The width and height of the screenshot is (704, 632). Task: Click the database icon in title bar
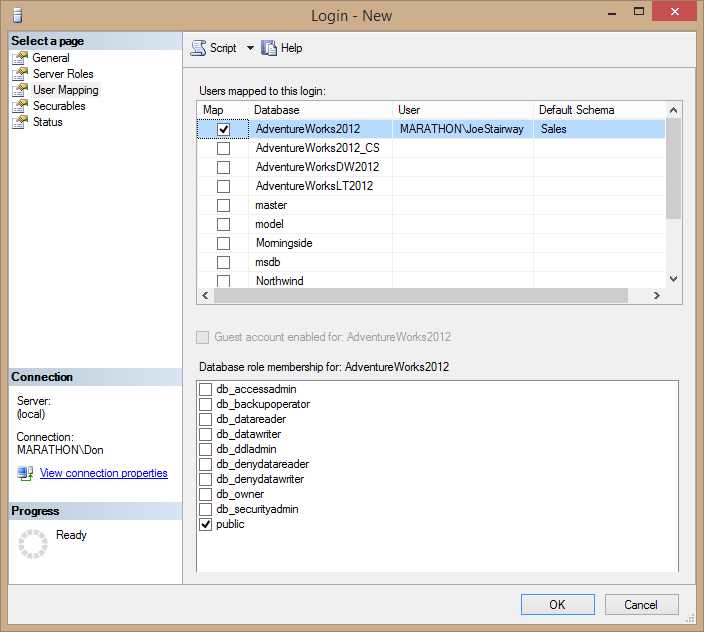point(17,16)
